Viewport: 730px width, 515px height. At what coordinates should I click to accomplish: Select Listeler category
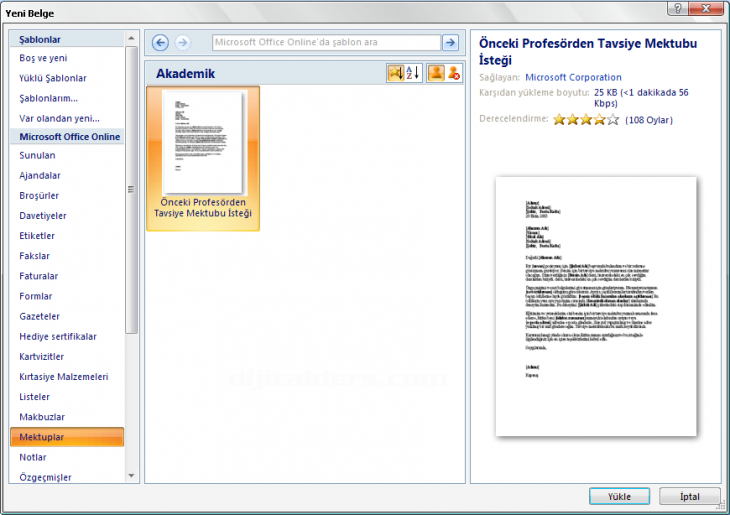click(x=34, y=397)
